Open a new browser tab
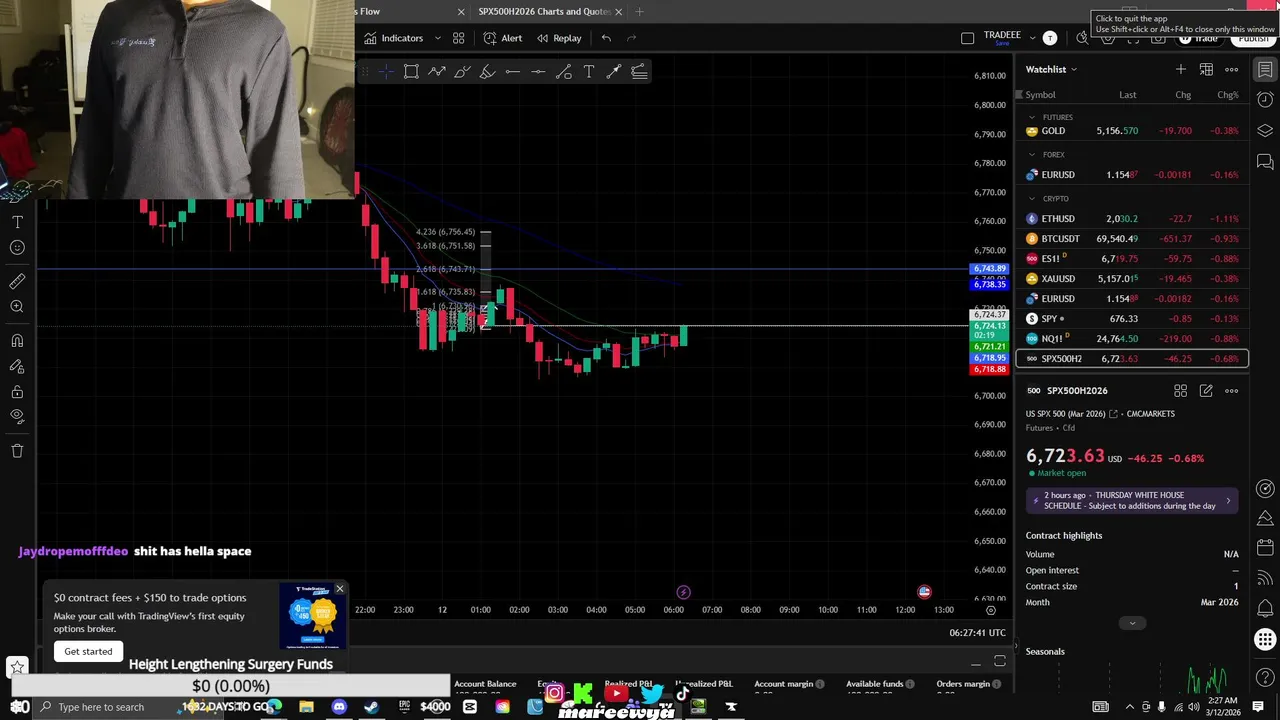 639,12
